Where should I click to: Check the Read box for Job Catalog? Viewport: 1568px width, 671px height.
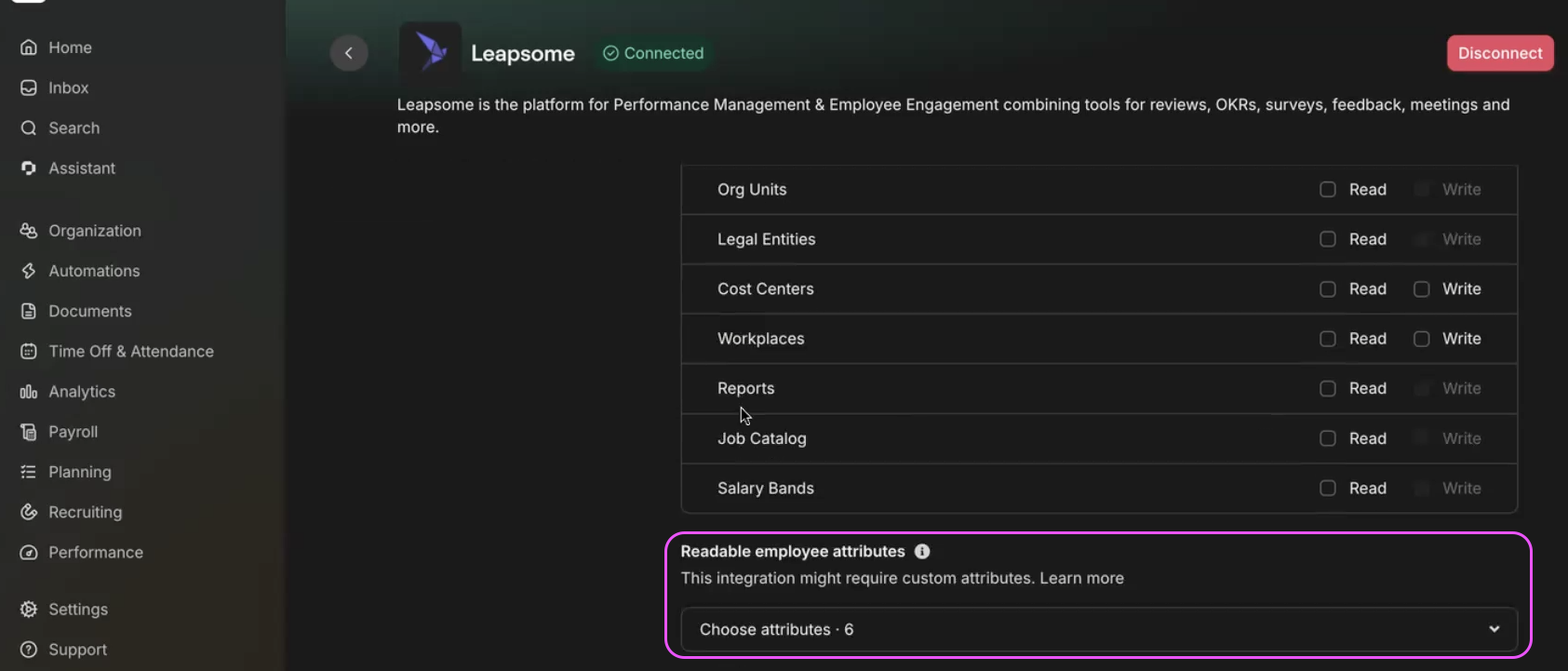(x=1328, y=438)
